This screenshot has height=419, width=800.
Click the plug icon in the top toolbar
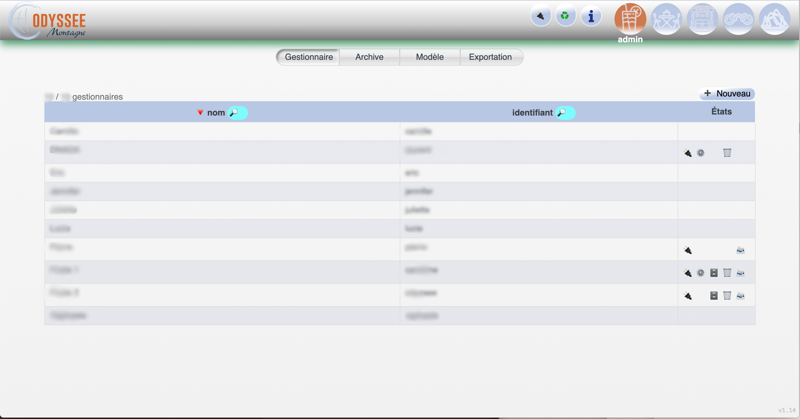click(541, 17)
